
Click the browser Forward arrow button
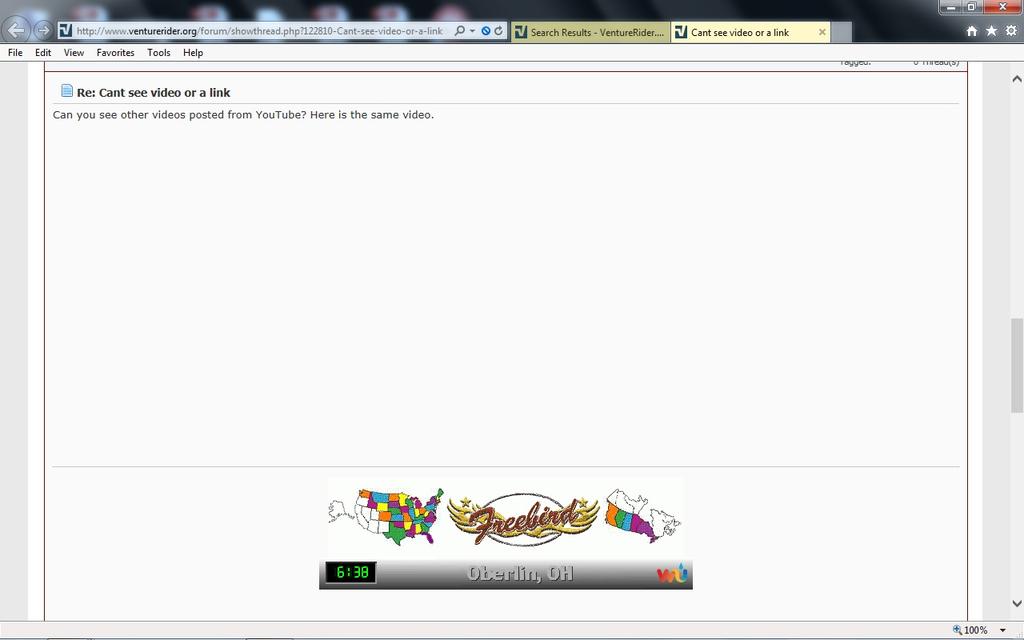(43, 31)
